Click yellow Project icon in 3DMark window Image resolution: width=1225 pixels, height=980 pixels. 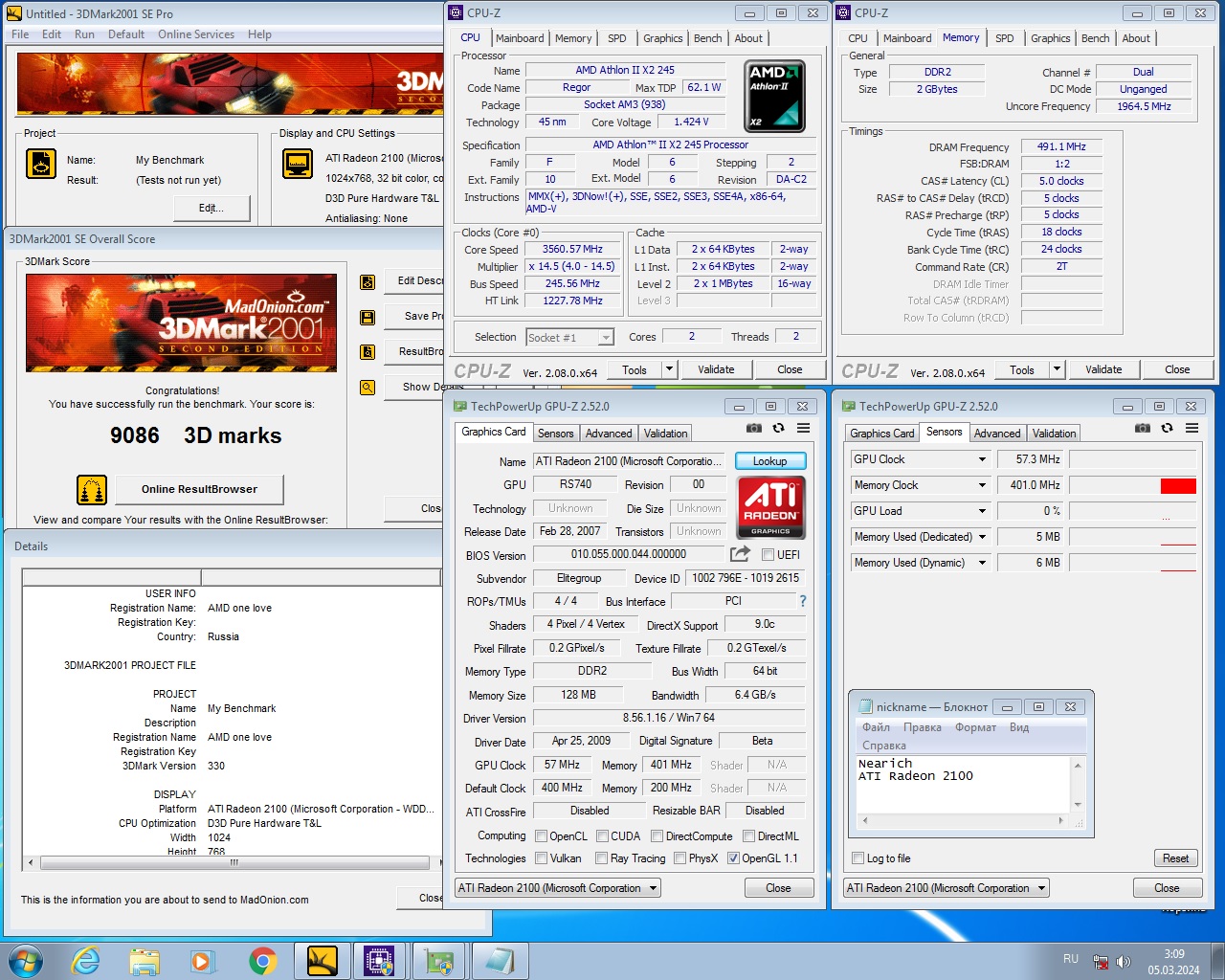[41, 164]
